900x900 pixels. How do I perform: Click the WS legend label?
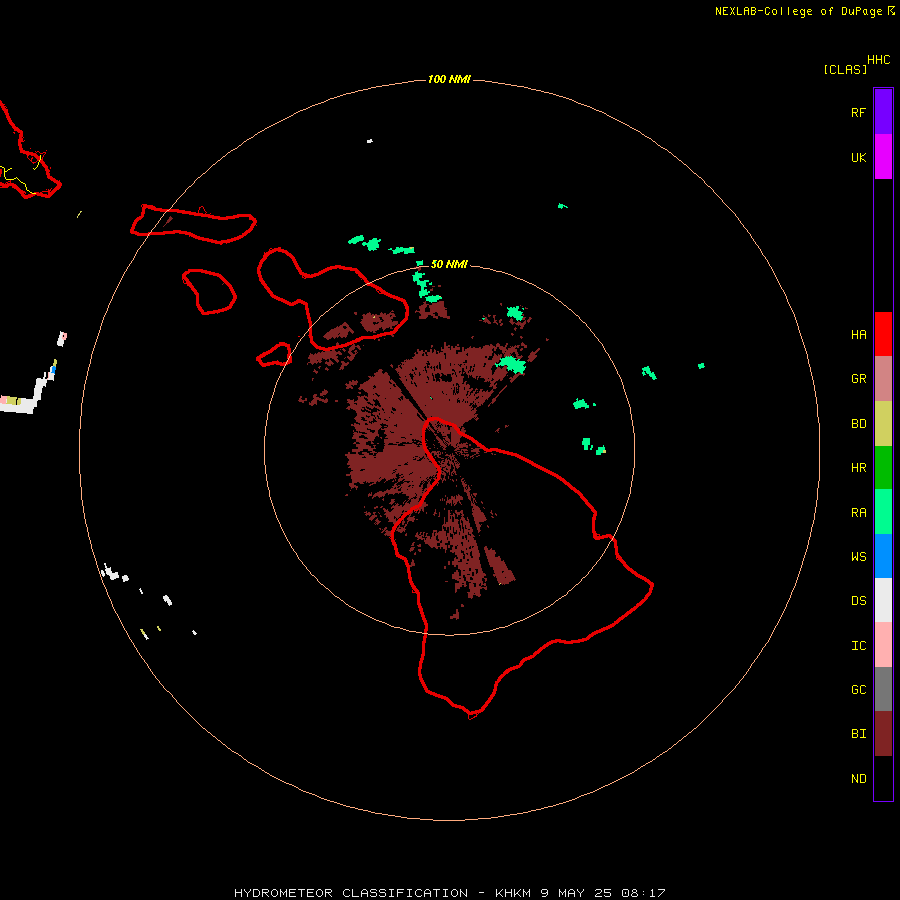tap(858, 556)
